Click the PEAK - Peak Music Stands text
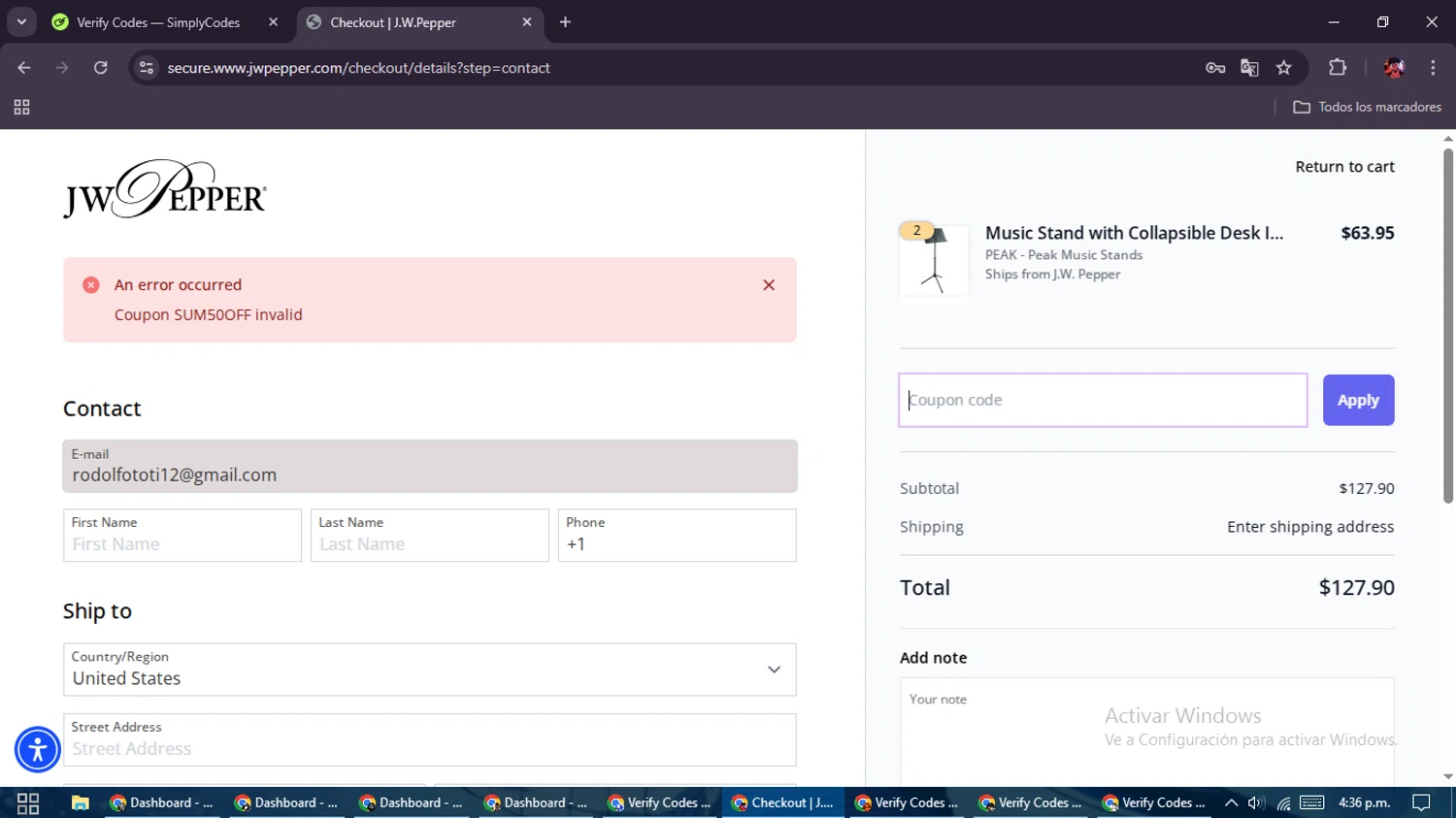The image size is (1456, 818). pos(1064,255)
